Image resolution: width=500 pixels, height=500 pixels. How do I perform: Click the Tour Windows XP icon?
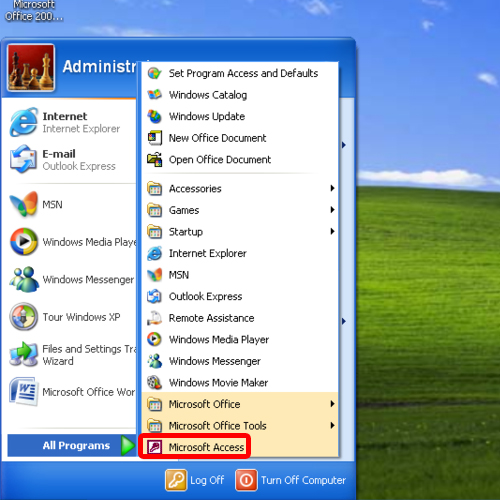point(24,317)
